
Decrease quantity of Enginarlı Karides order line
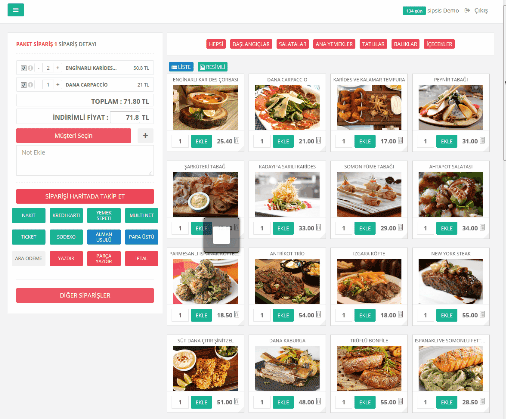(39, 68)
